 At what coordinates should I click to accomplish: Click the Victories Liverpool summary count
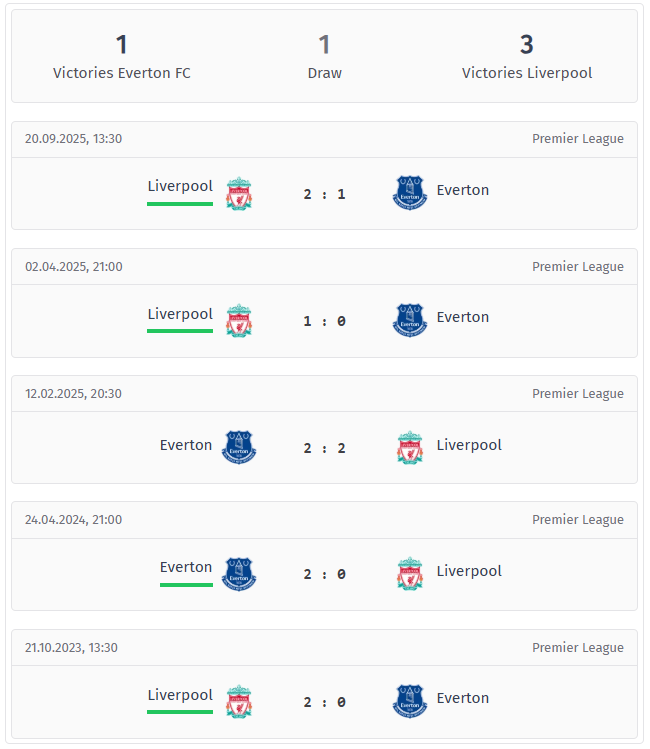point(526,45)
